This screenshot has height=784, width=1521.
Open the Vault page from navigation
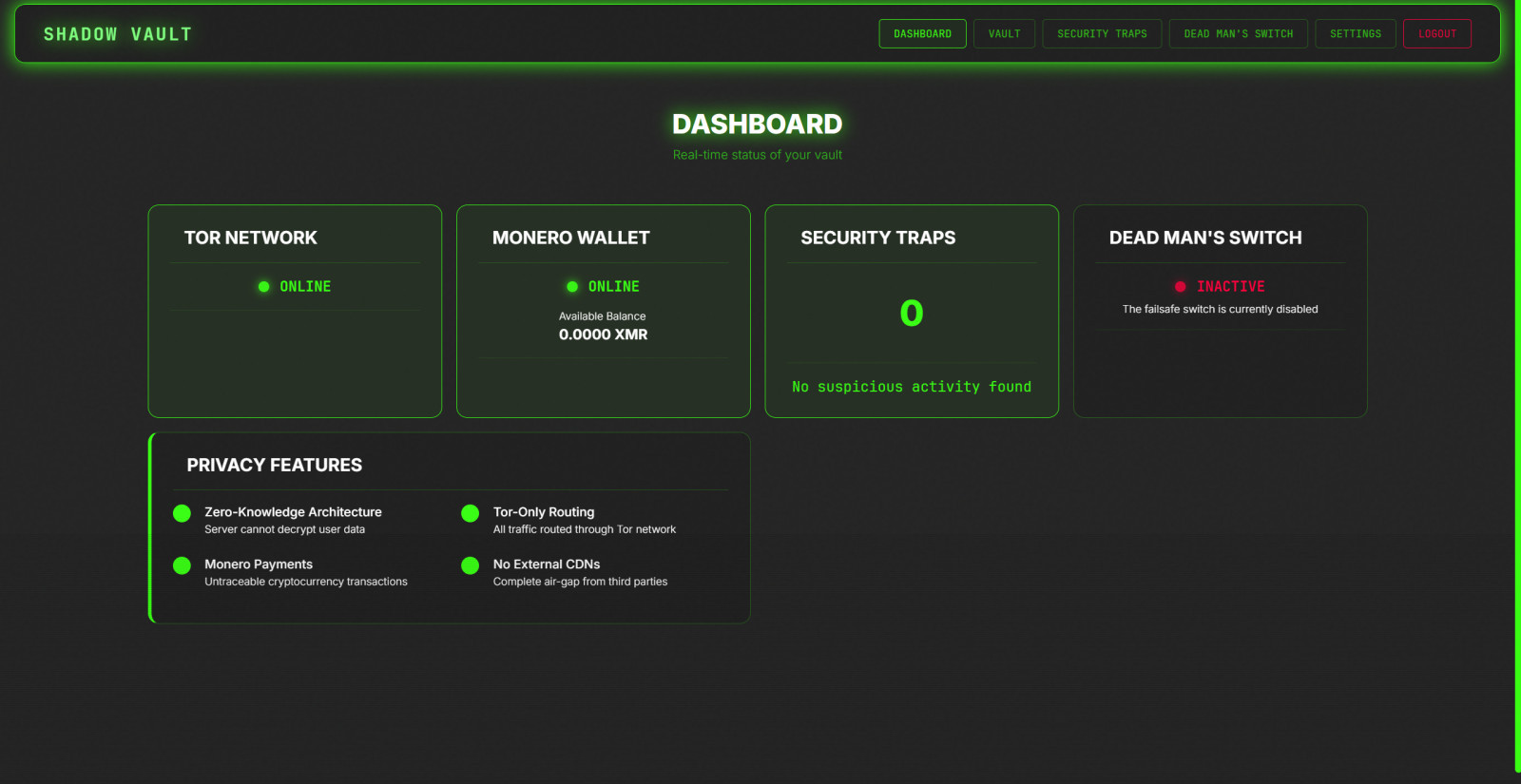pos(1004,34)
